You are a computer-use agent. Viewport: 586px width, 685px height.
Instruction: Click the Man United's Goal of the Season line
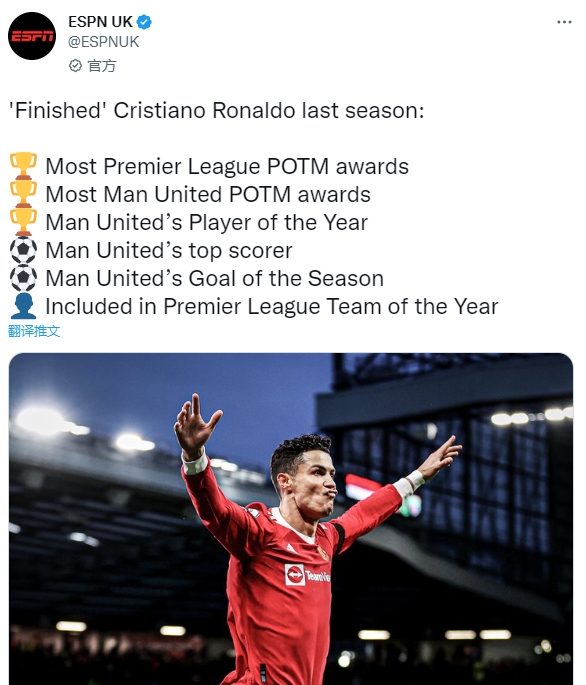click(215, 279)
